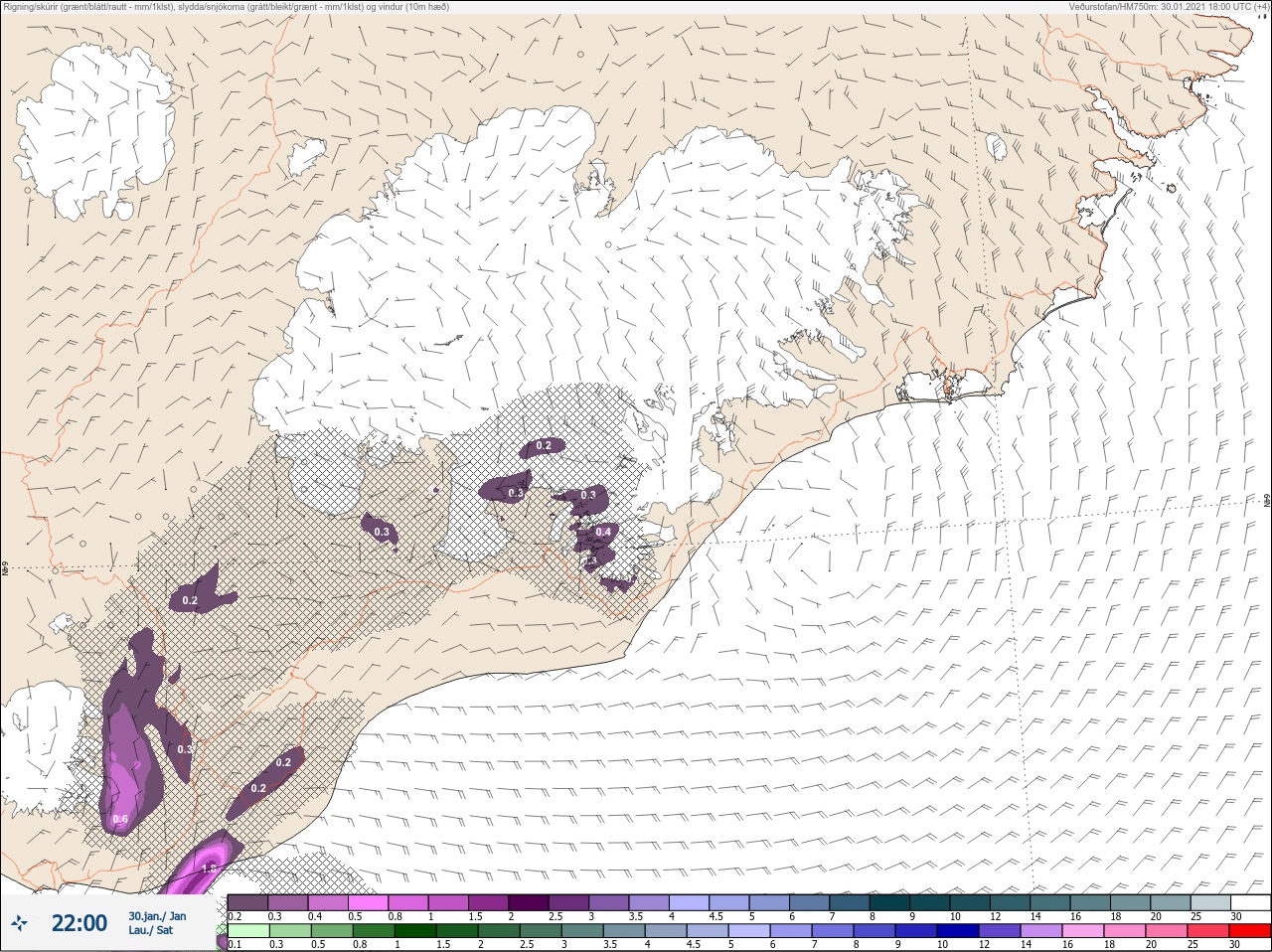Select the light pink 16 swatch in lower scale

(1083, 931)
